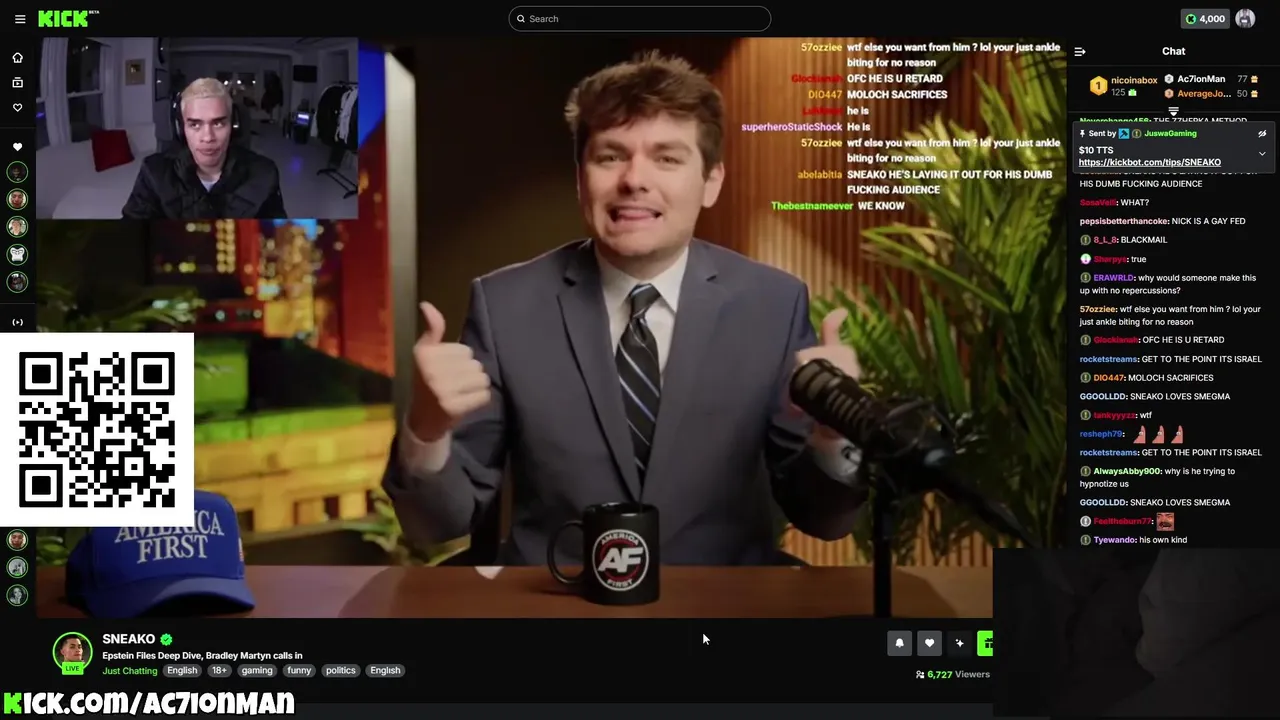This screenshot has height=720, width=1280.
Task: Open the hamburger menu beside Kick logo
Action: [20, 19]
